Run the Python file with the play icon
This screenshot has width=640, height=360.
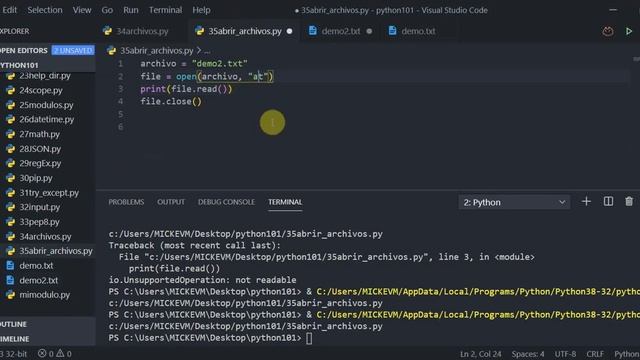click(629, 31)
